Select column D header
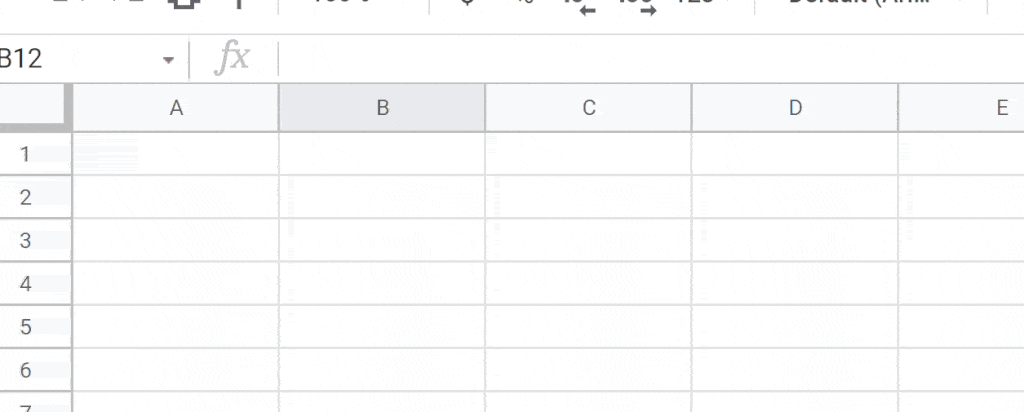1024x412 pixels. point(795,108)
